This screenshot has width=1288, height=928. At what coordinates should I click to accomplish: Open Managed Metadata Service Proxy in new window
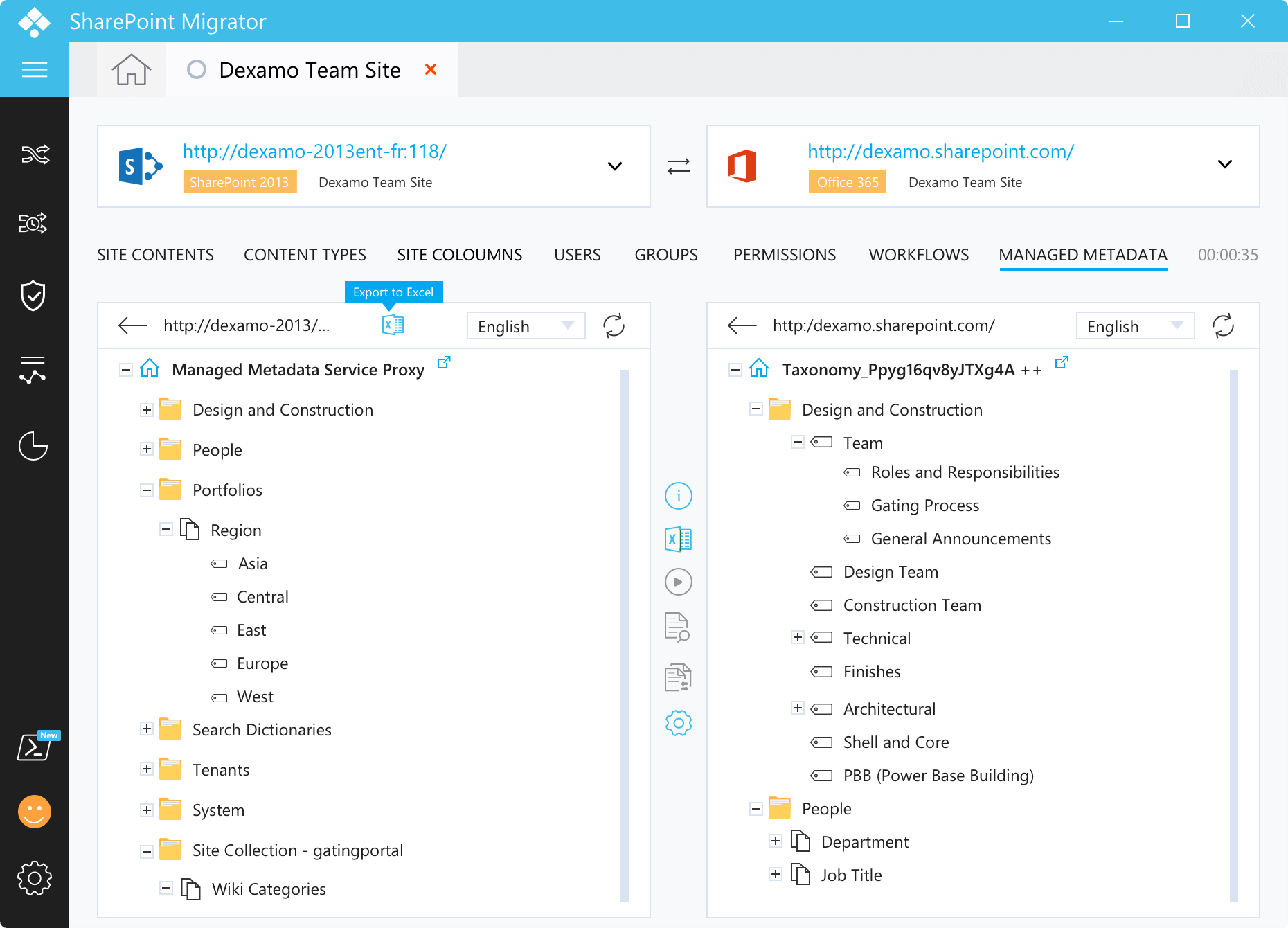[x=444, y=362]
